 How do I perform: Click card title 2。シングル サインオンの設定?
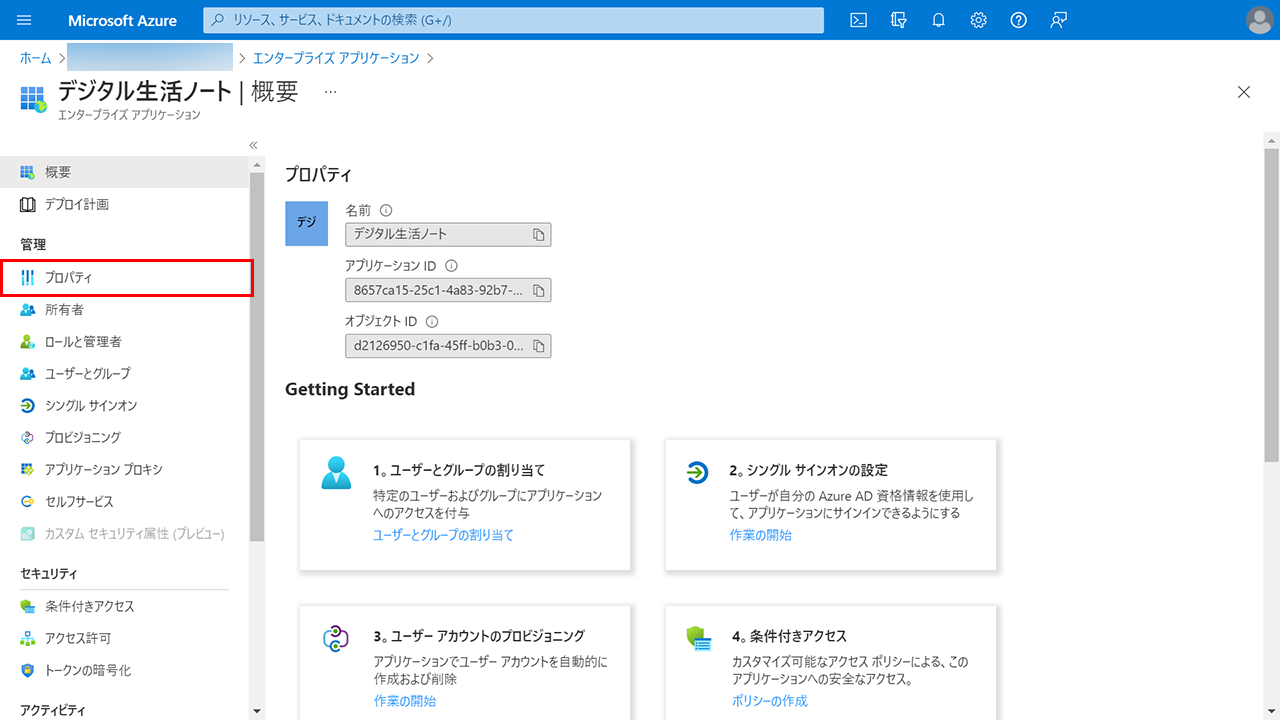809,470
